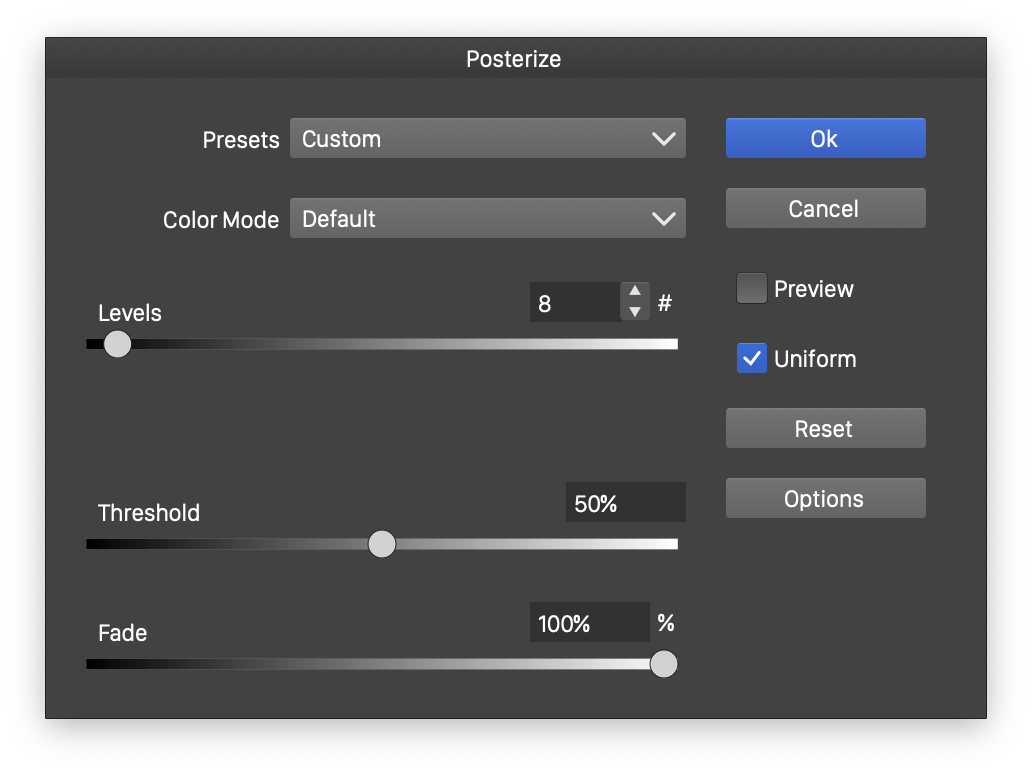Increase Levels with the up stepper arrow
Screen dimensions: 1032x772
pyautogui.click(x=635, y=292)
